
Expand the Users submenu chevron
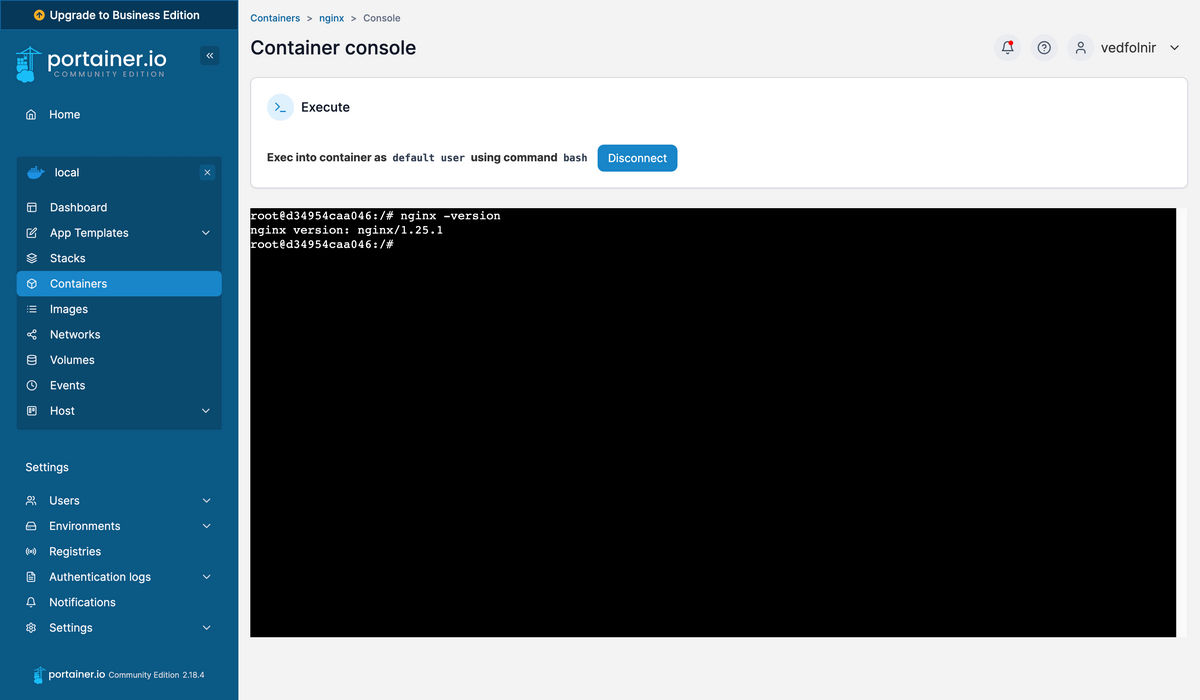tap(207, 501)
